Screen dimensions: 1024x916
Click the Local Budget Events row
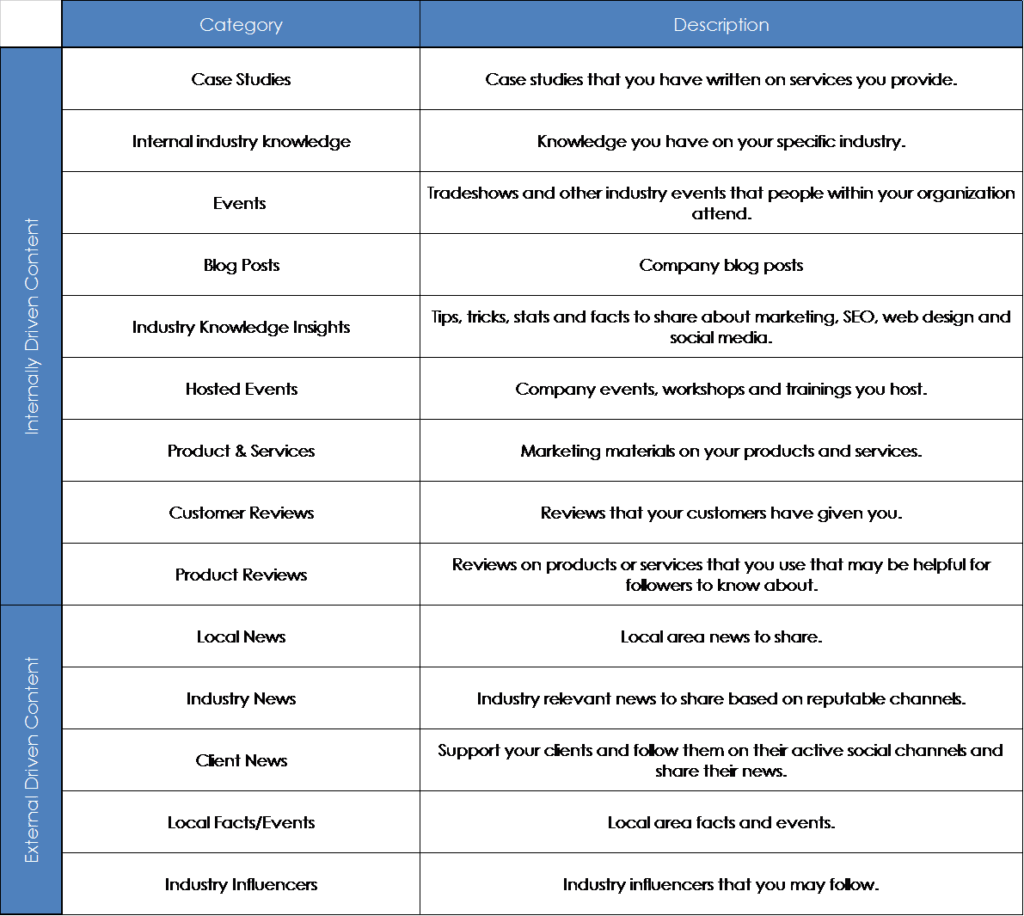[x=240, y=823]
